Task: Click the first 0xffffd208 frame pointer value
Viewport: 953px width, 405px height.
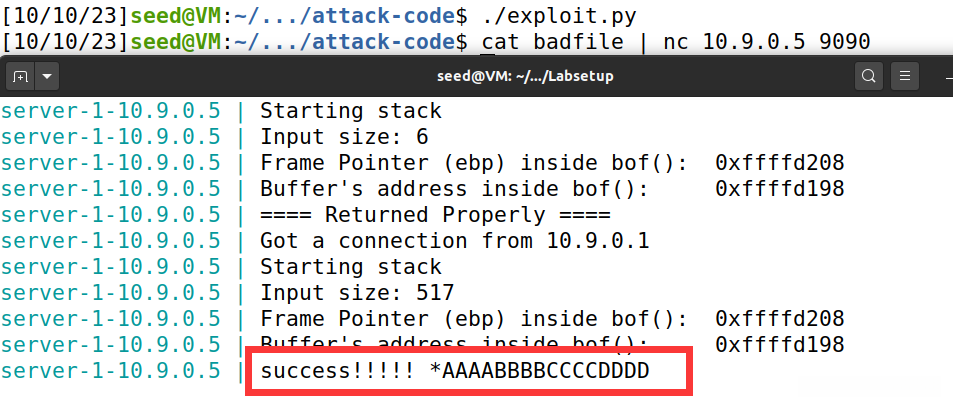Action: coord(780,163)
